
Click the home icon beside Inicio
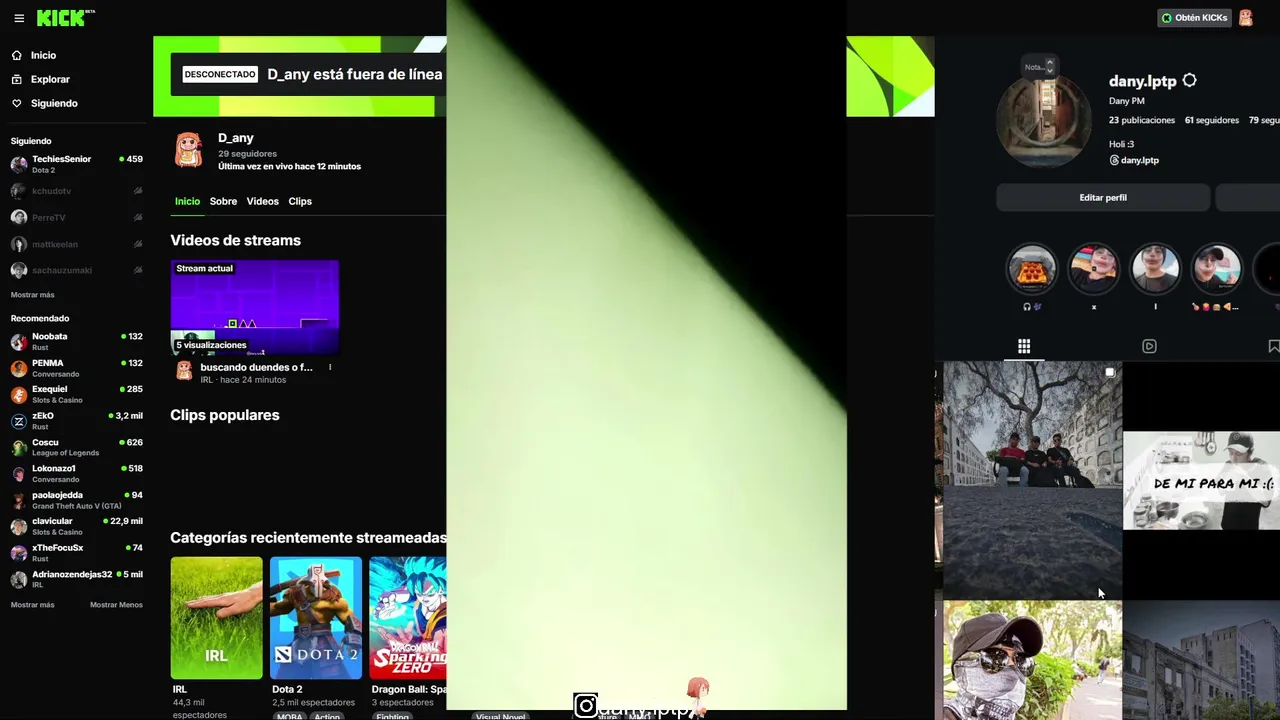pos(17,55)
